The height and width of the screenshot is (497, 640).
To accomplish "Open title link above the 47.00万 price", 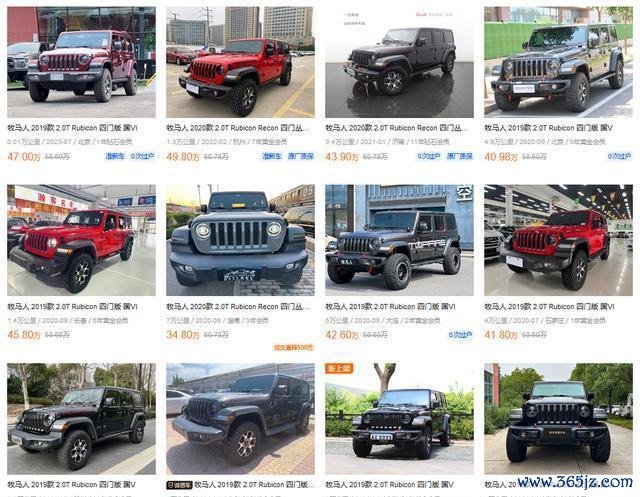I will 72,128.
